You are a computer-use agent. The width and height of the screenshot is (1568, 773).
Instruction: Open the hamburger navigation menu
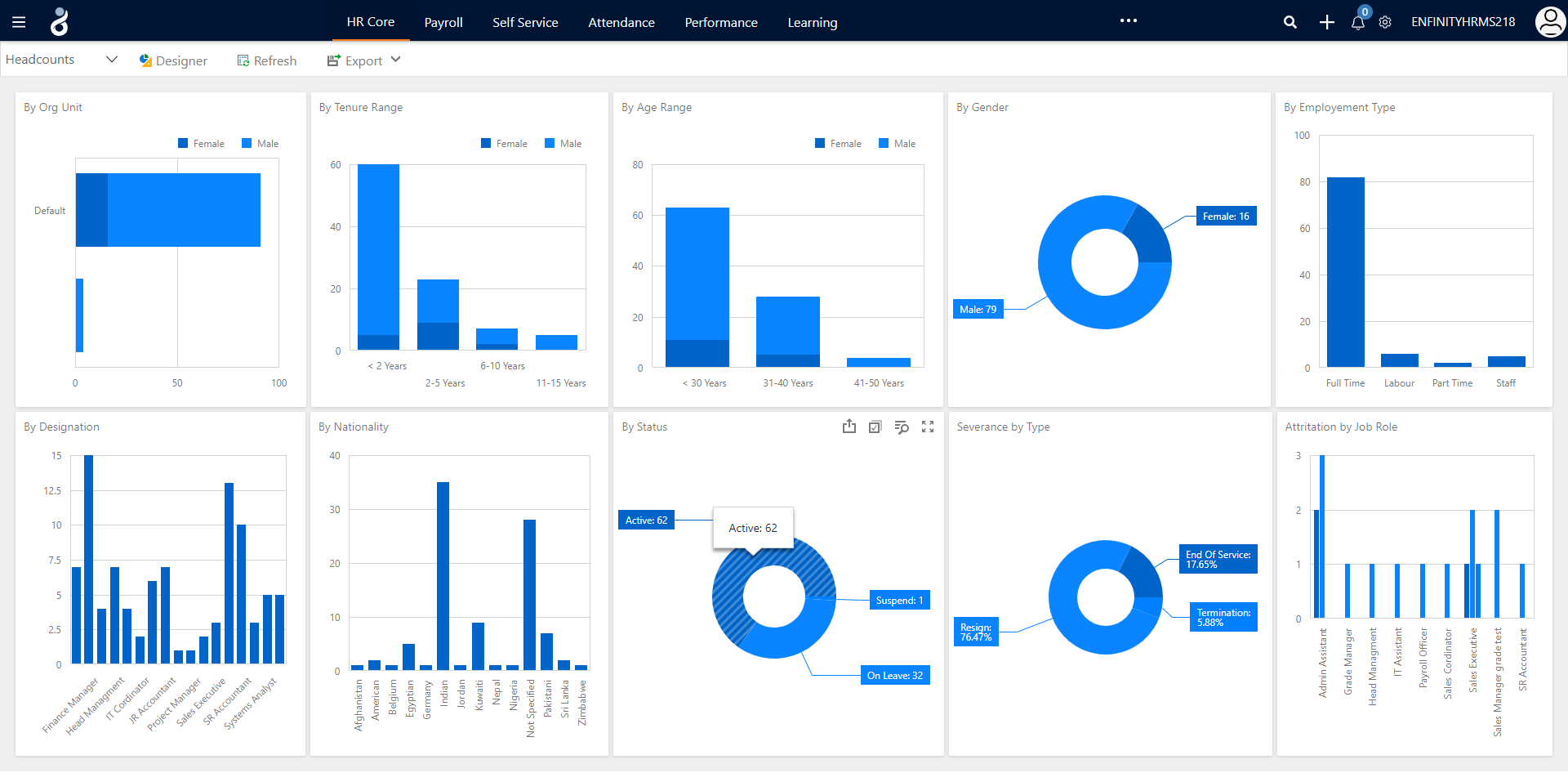click(x=19, y=22)
